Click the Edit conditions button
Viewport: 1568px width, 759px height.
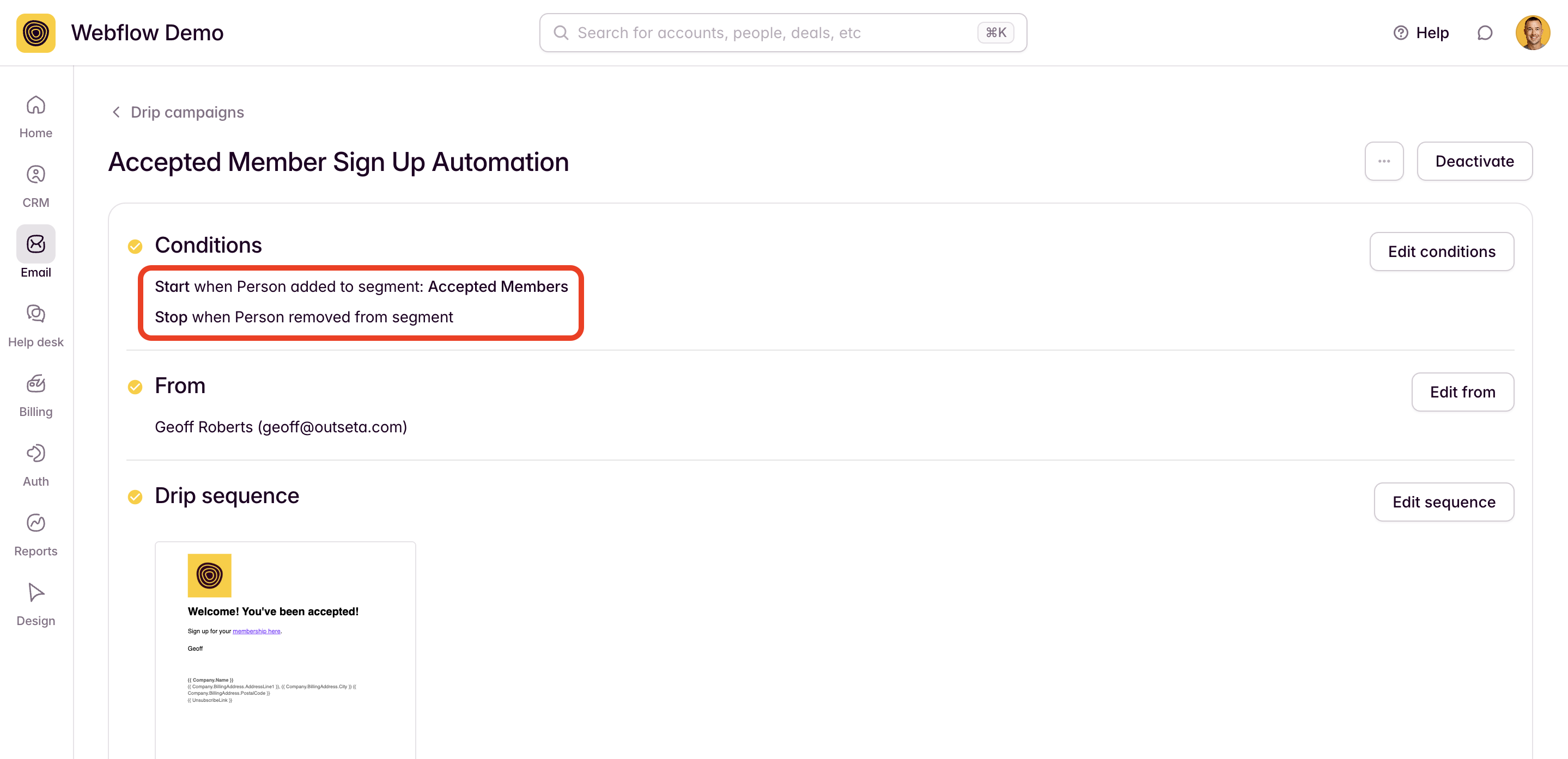point(1441,252)
